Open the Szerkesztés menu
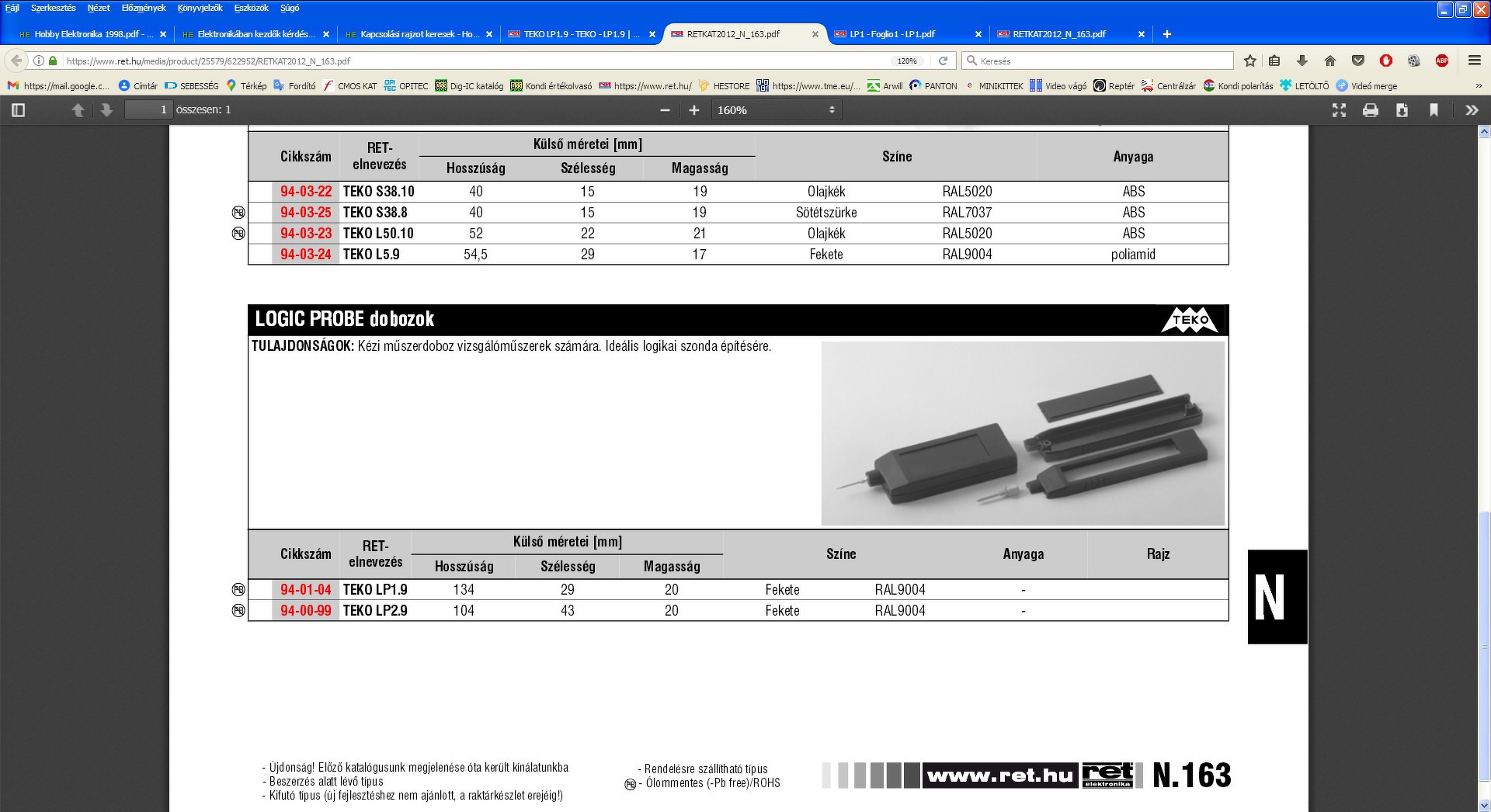The height and width of the screenshot is (812, 1491). [54, 8]
